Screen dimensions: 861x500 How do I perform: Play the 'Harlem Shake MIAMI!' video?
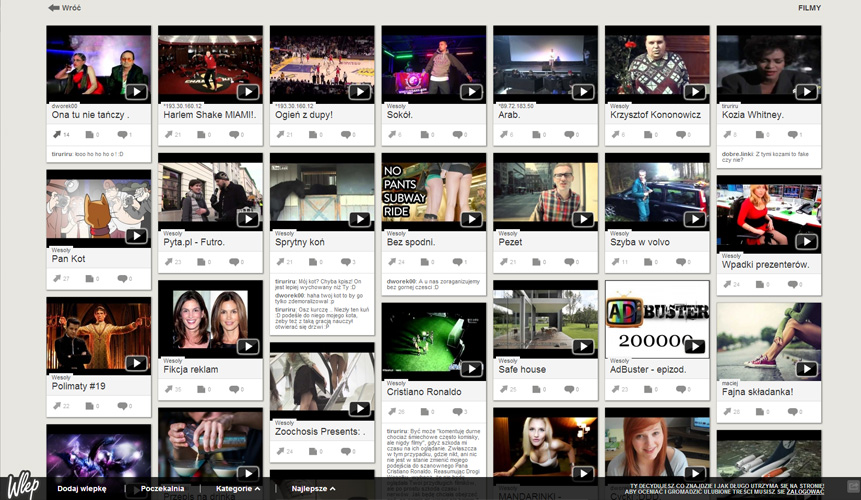click(x=248, y=92)
